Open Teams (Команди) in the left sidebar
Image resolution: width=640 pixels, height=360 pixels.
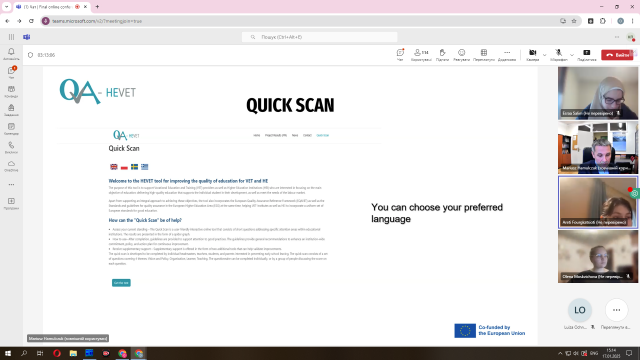pyautogui.click(x=11, y=91)
